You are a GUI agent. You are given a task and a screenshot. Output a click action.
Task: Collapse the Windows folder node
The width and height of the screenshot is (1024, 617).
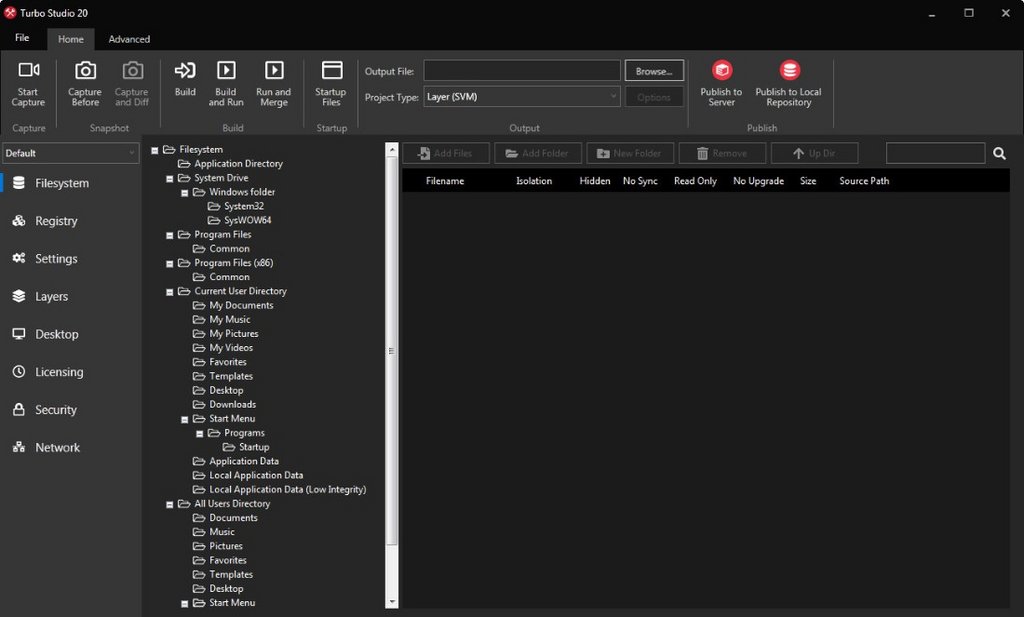click(185, 193)
